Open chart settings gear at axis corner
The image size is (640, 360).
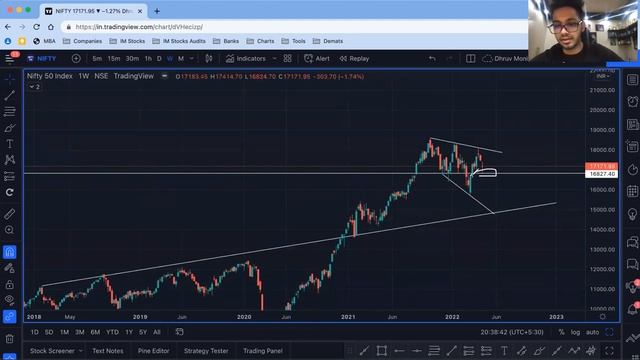(602, 317)
